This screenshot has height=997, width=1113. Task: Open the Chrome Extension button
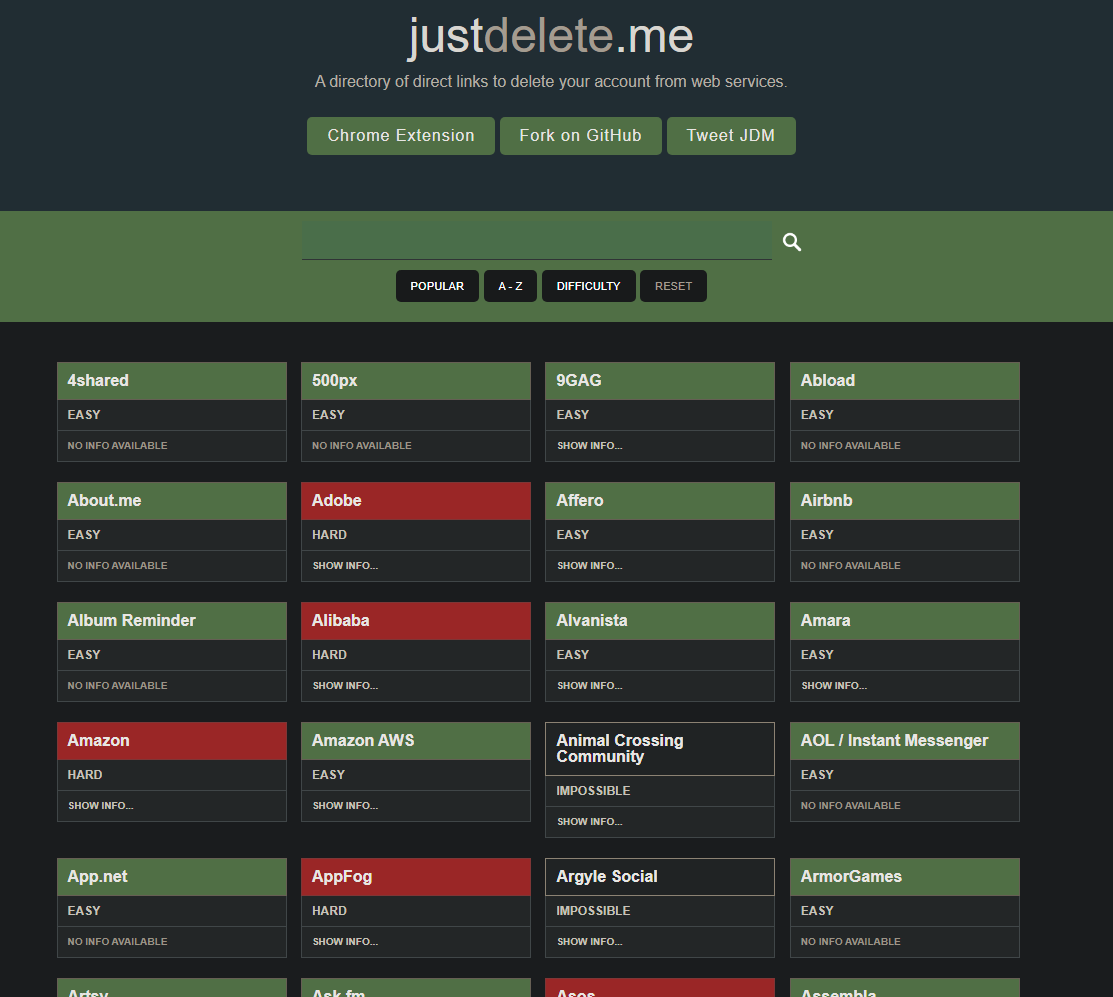tap(400, 136)
